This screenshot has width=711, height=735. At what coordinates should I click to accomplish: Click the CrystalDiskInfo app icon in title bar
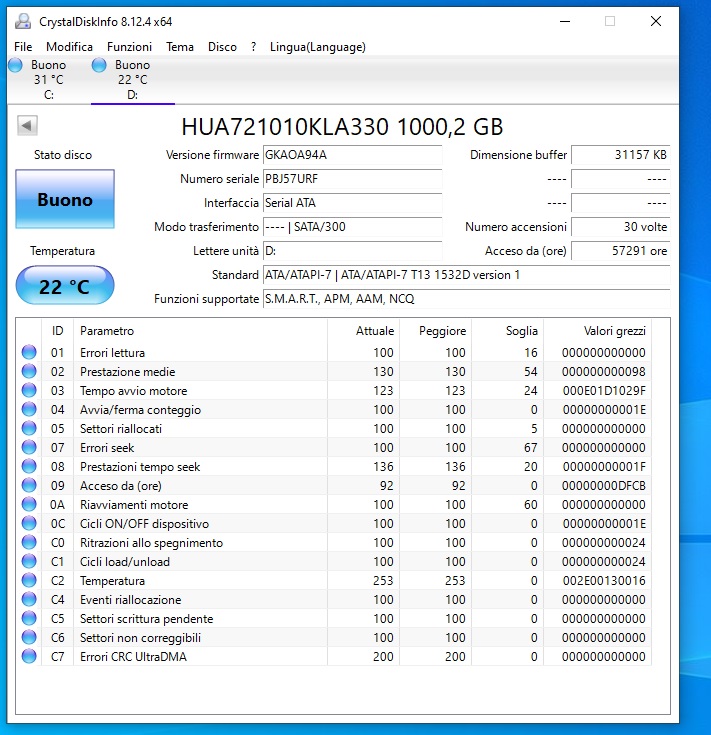click(x=22, y=22)
